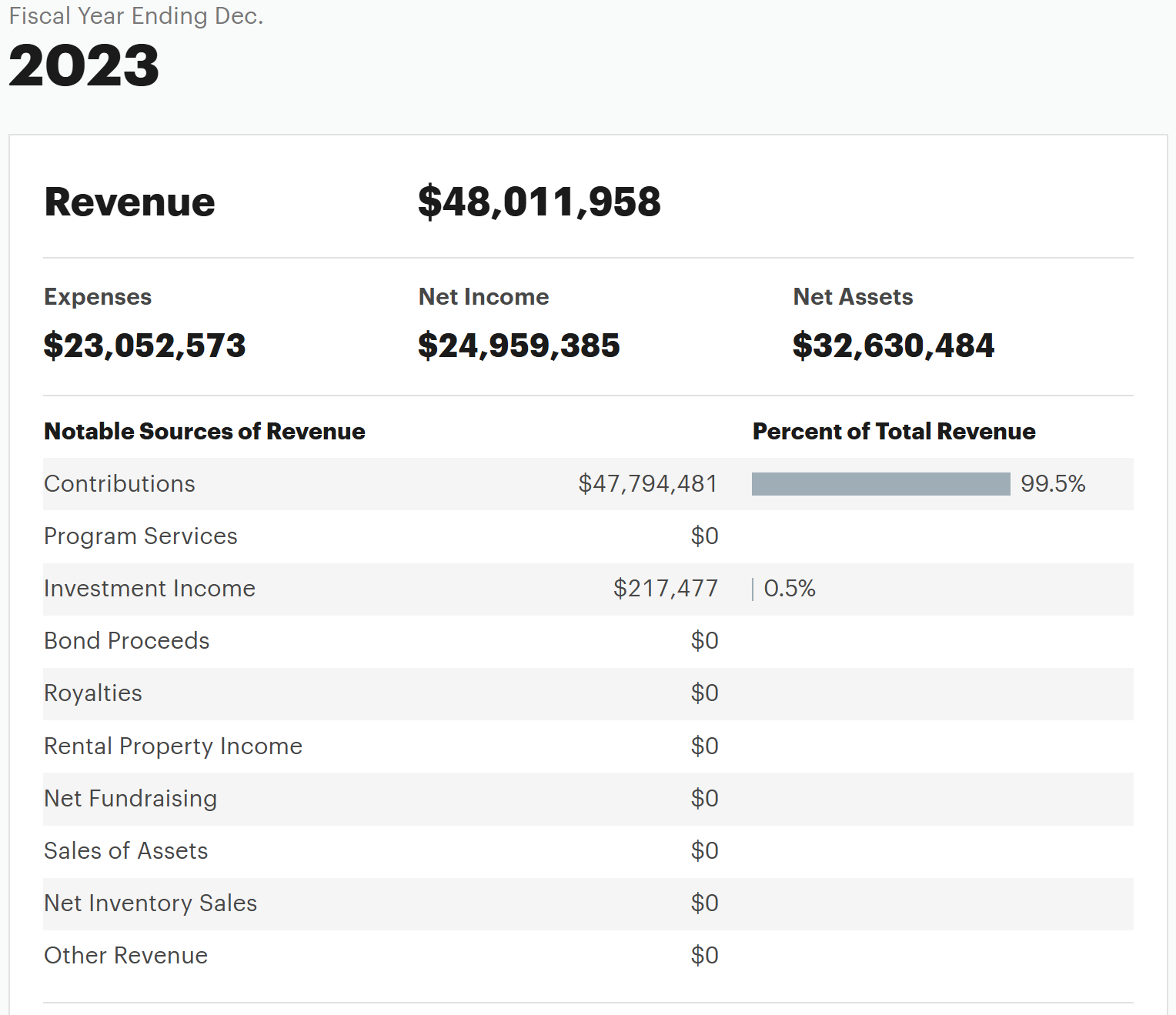The image size is (1176, 1015).
Task: Click the Percent of Total Revenue header
Action: (894, 432)
